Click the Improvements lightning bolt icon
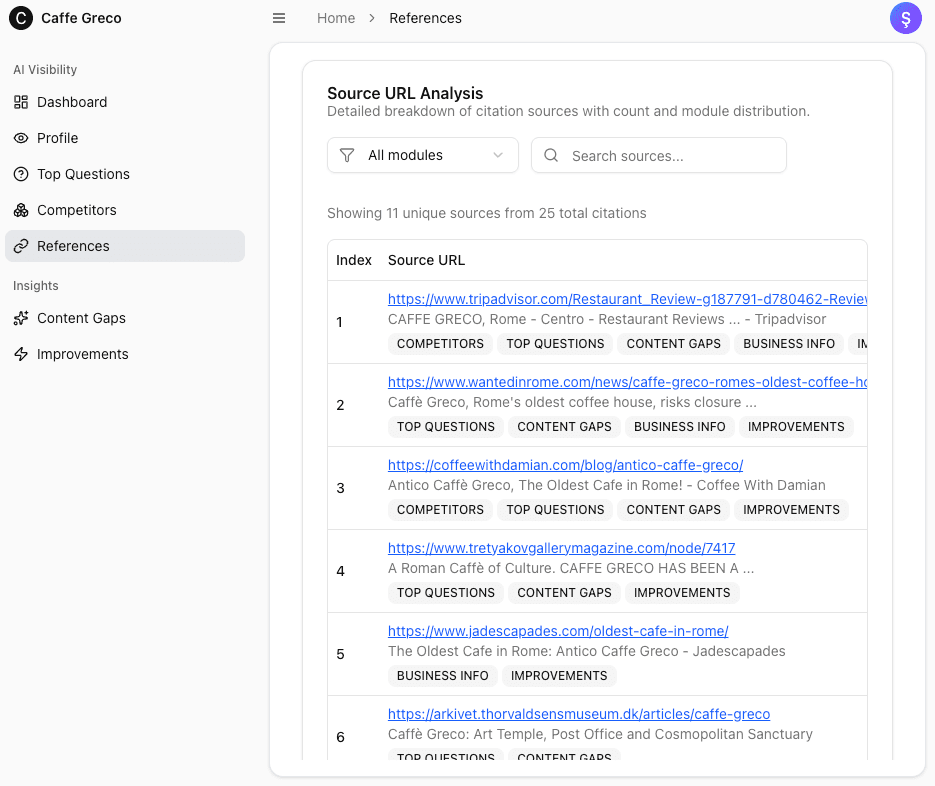 point(21,354)
